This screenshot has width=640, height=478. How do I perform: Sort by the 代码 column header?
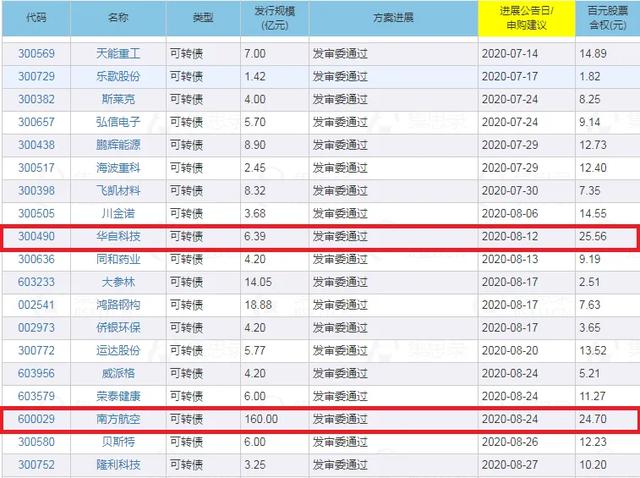pyautogui.click(x=36, y=18)
